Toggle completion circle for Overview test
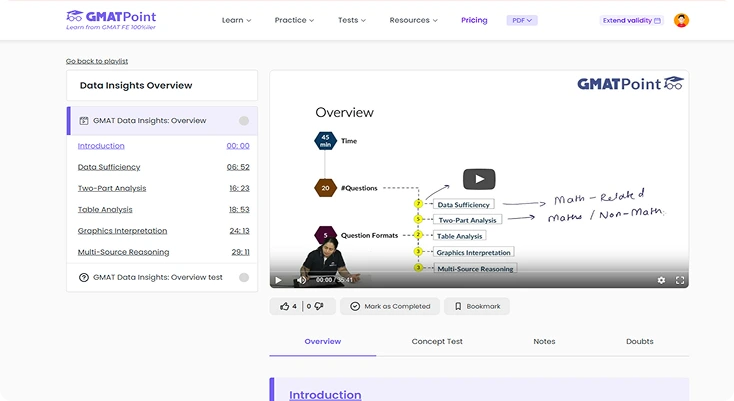This screenshot has width=734, height=401. 244,277
